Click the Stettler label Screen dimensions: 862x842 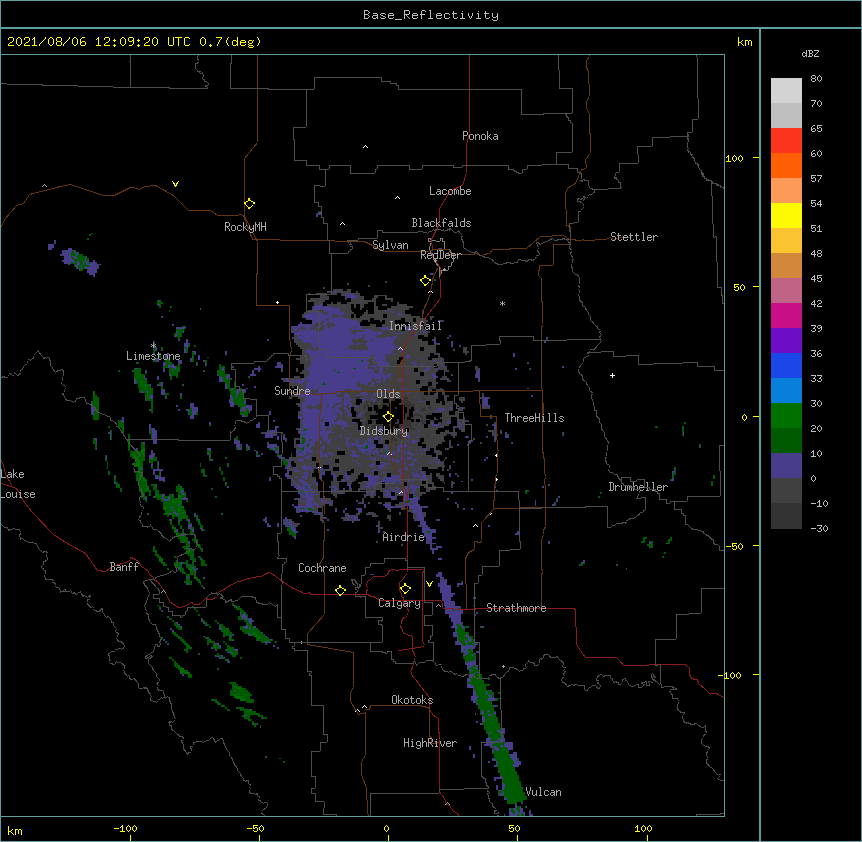tap(634, 237)
